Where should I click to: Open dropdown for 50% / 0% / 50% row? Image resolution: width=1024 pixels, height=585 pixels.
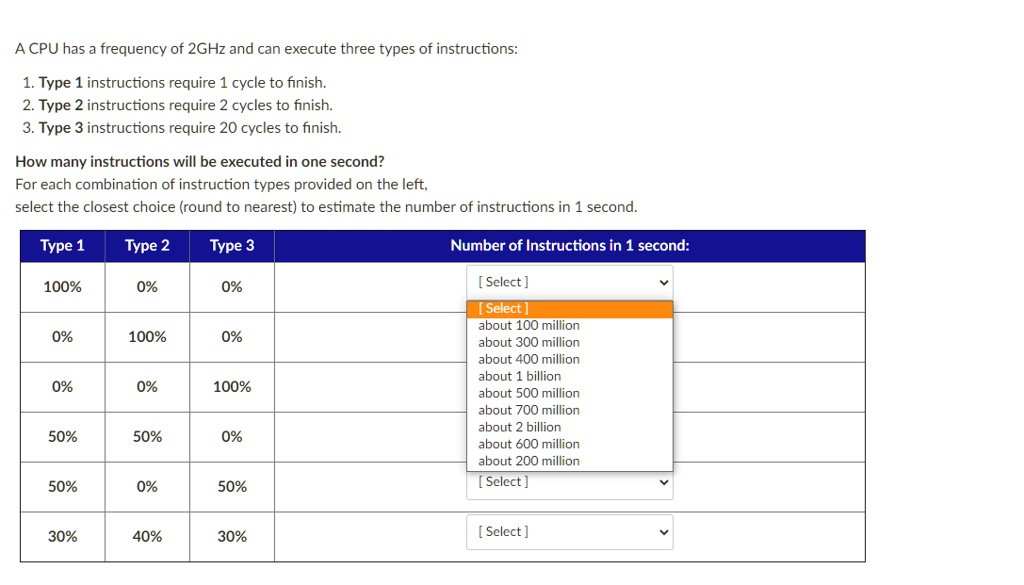coord(569,483)
